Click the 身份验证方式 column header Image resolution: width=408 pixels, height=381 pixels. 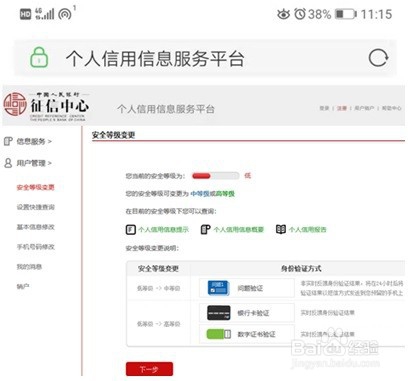(x=301, y=268)
